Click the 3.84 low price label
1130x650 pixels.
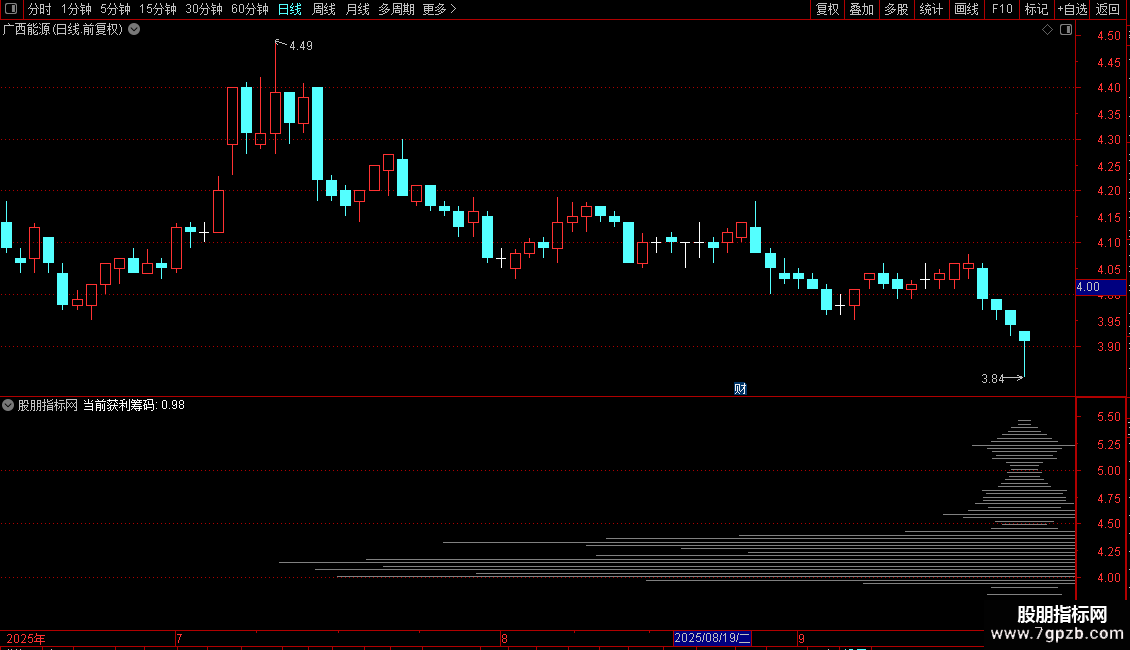992,378
